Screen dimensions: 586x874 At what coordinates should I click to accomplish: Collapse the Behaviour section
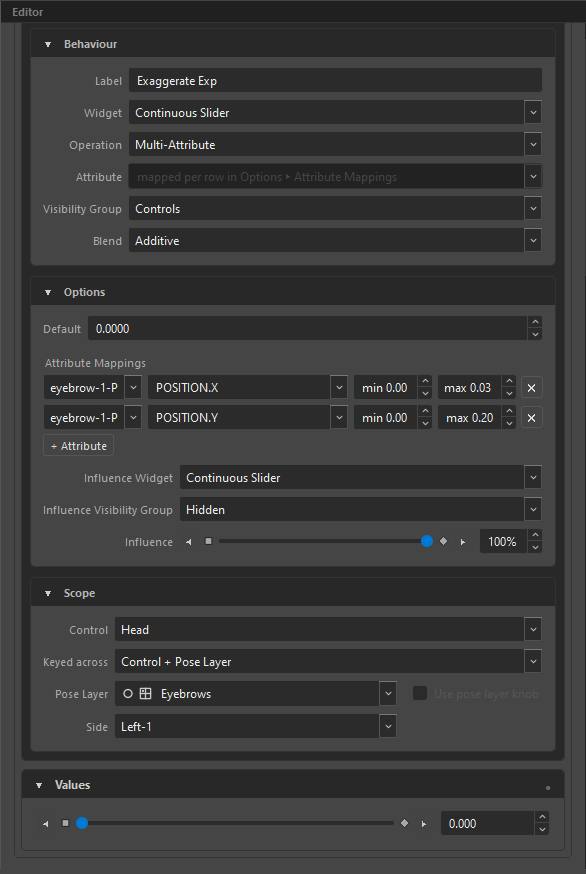coord(48,44)
